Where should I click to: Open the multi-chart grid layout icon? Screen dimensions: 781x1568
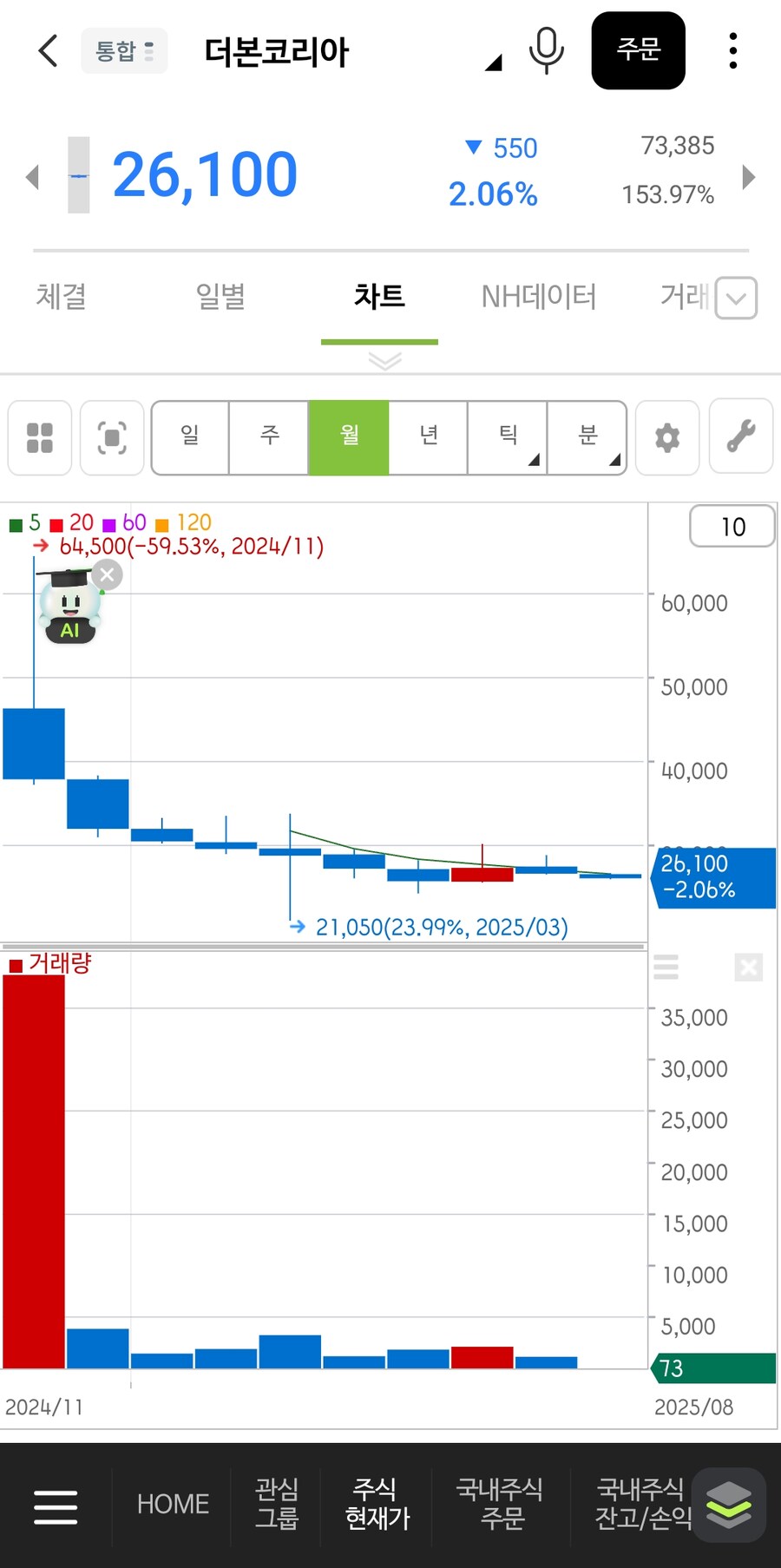tap(40, 437)
